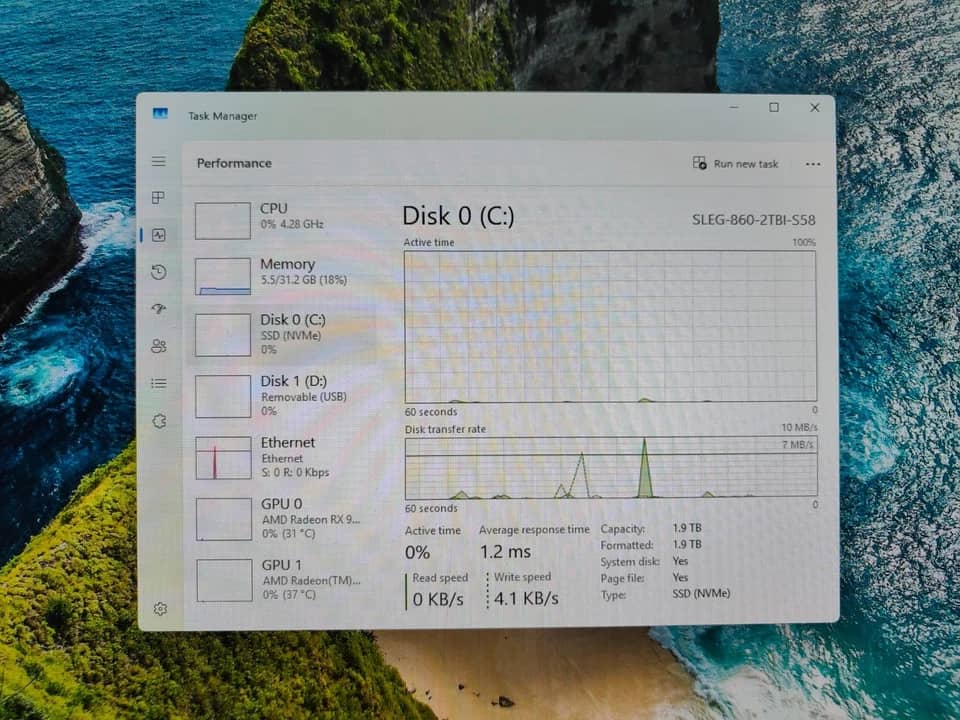The image size is (960, 720).
Task: Click the CPU mini graph thumbnail
Action: point(223,220)
